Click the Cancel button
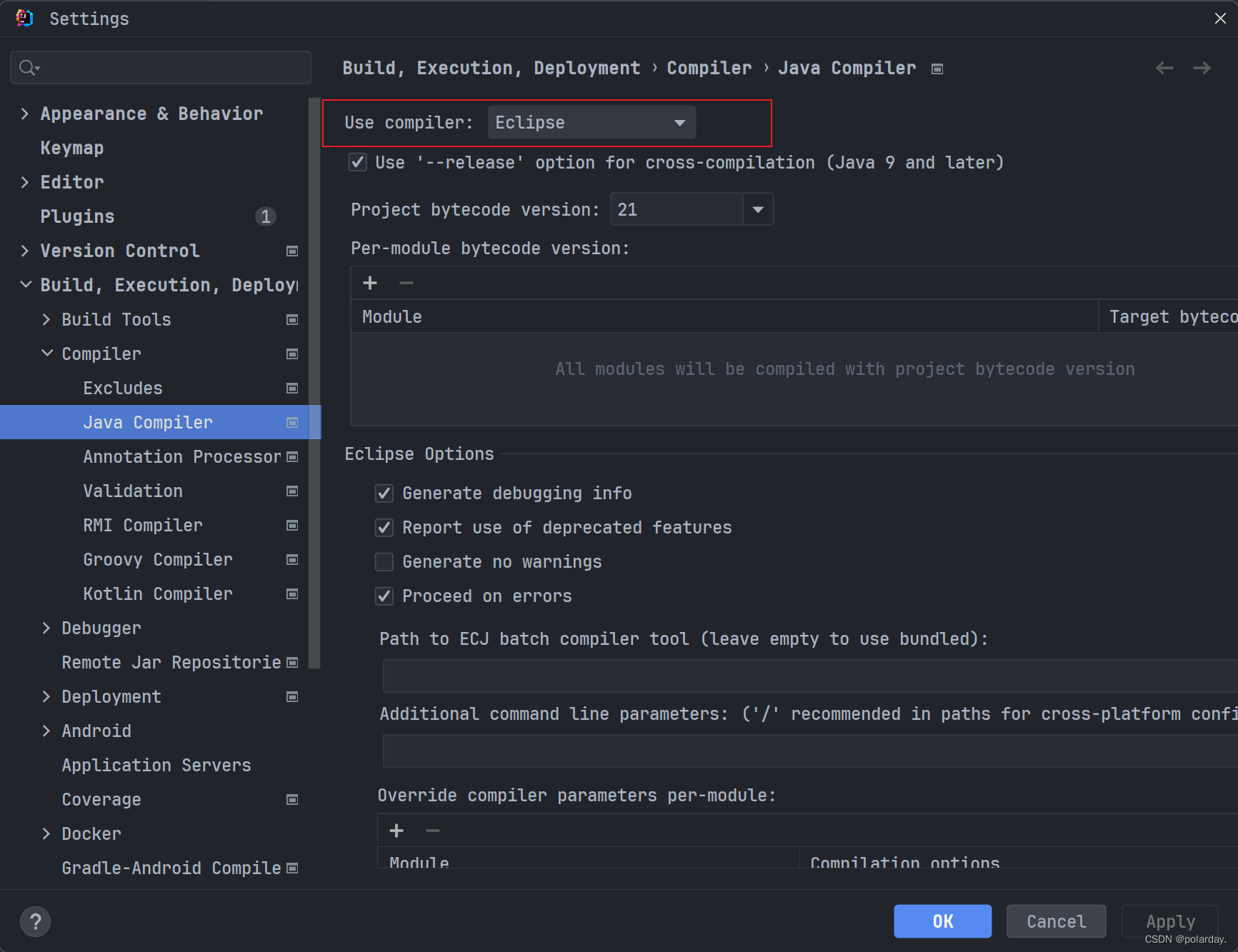The height and width of the screenshot is (952, 1238). [x=1056, y=921]
